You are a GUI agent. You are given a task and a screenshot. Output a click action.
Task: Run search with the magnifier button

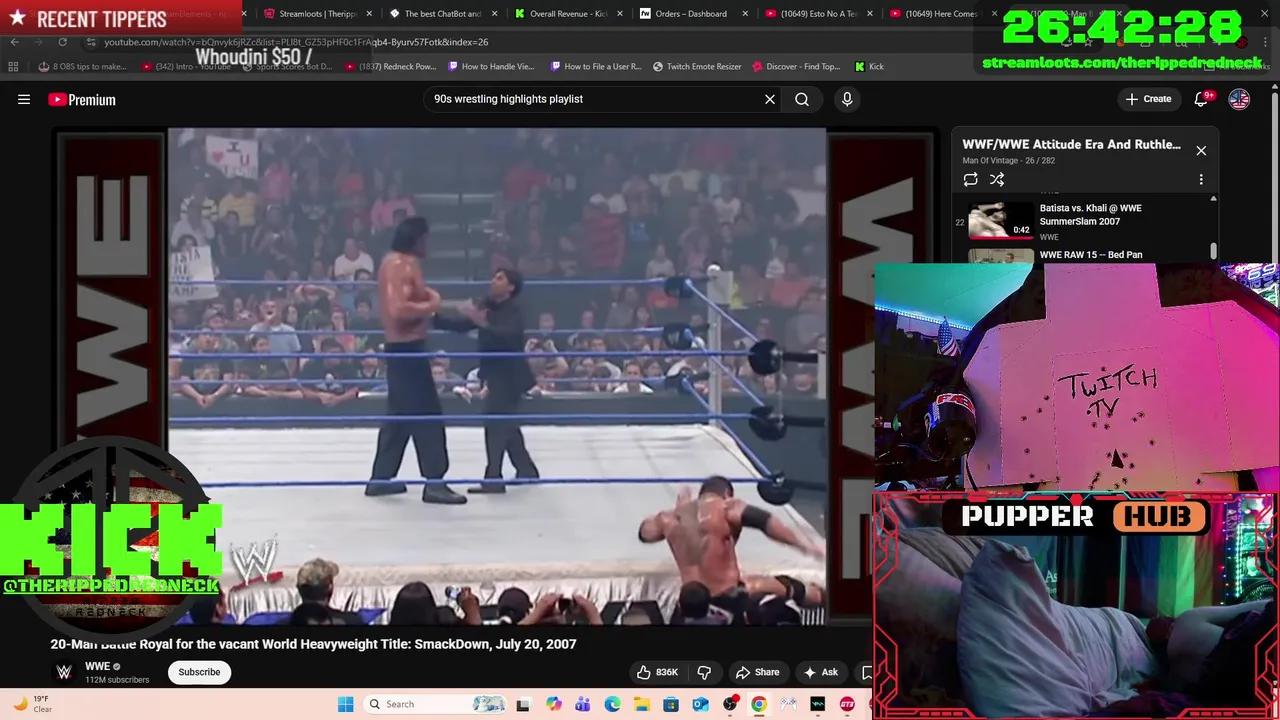802,99
